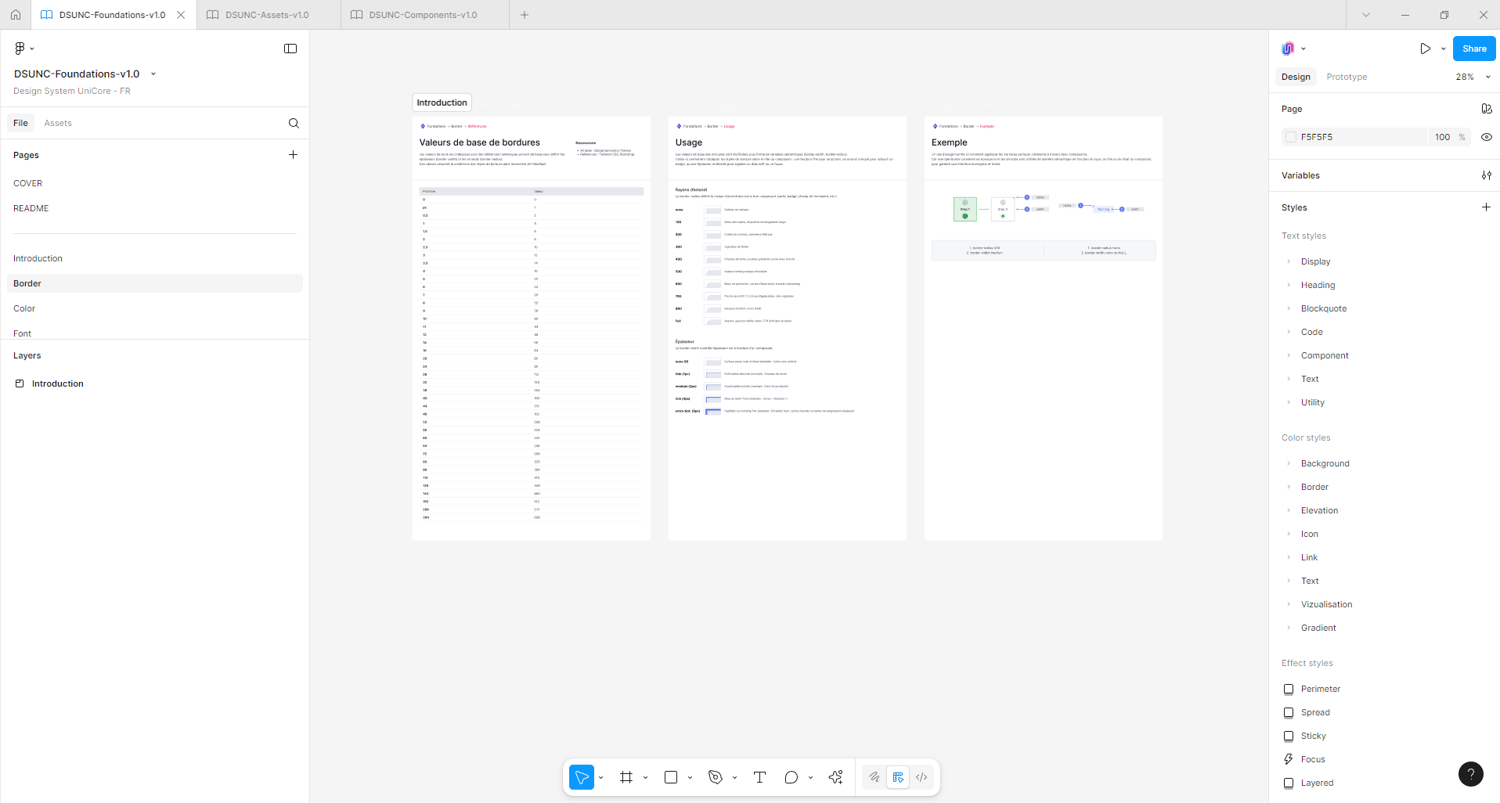1500x803 pixels.
Task: Open the file name dropdown chevron
Action: click(x=153, y=74)
